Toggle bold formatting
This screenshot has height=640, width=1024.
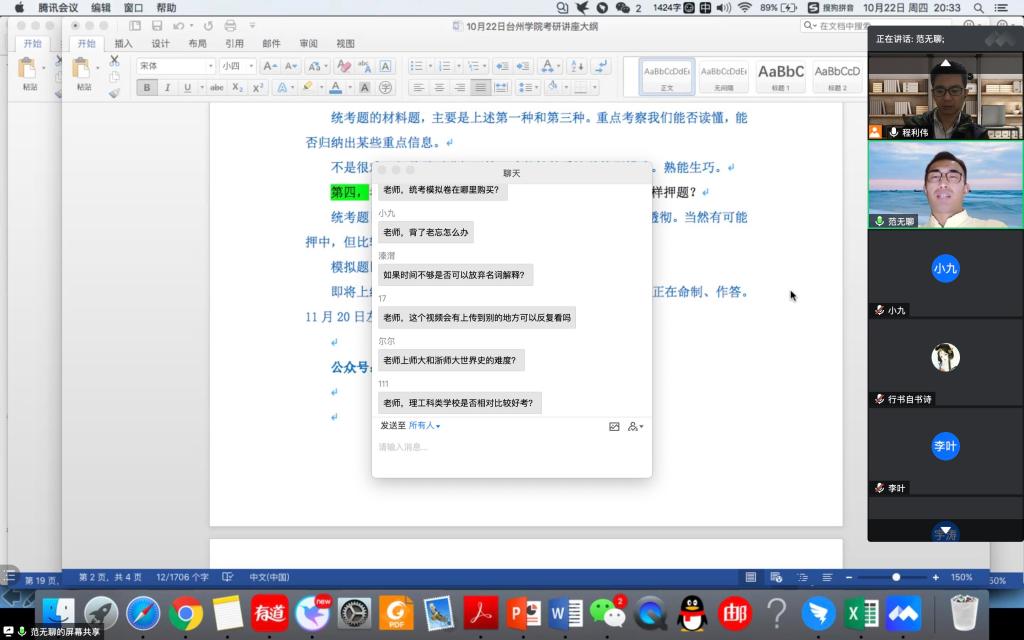point(147,88)
